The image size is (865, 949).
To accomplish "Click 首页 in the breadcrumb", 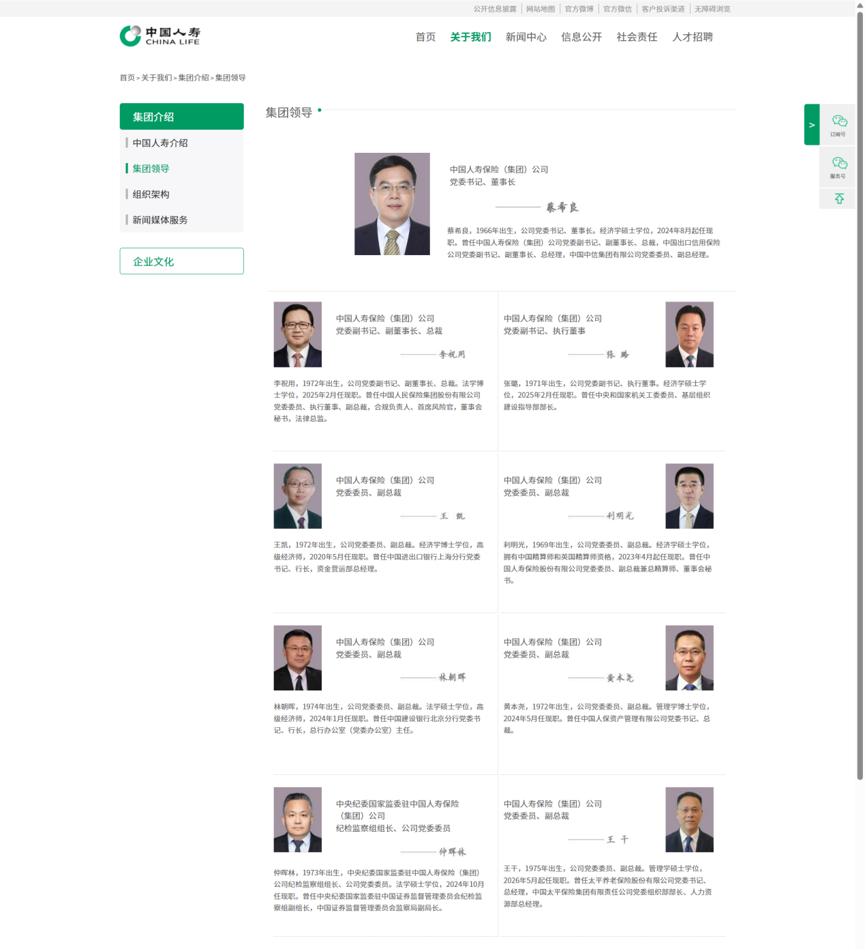I will (x=127, y=77).
